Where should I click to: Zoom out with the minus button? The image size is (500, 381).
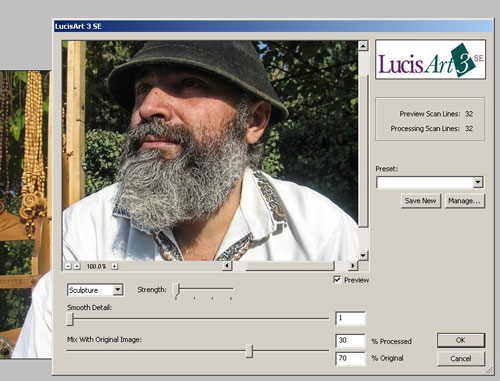point(68,266)
